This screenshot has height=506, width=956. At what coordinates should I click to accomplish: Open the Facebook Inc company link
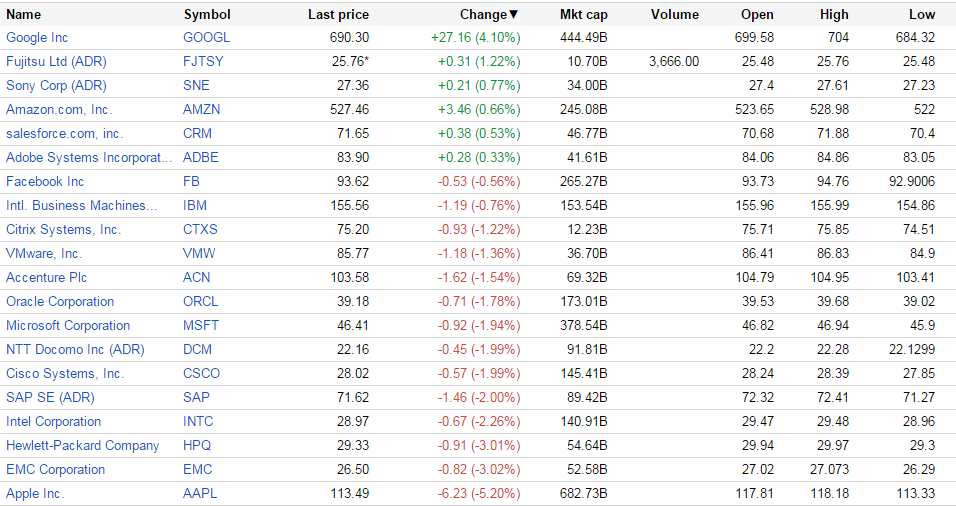45,181
